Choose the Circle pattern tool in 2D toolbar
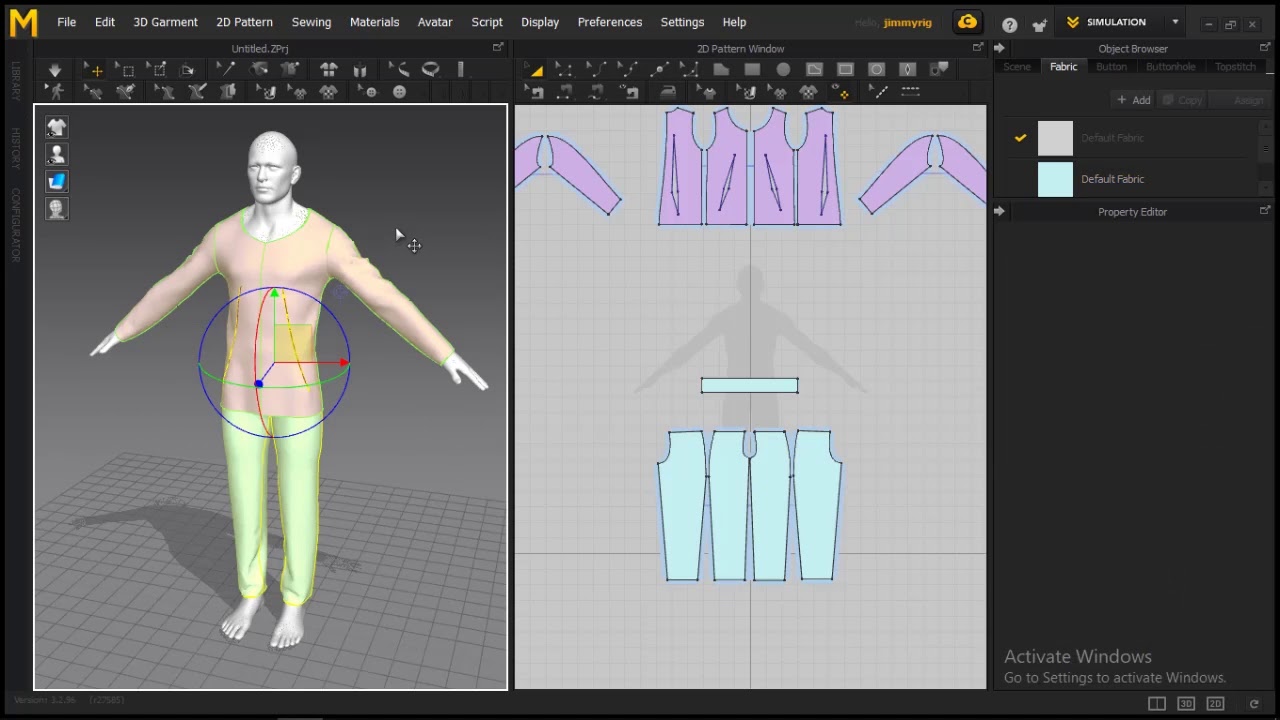Viewport: 1280px width, 720px height. click(783, 69)
